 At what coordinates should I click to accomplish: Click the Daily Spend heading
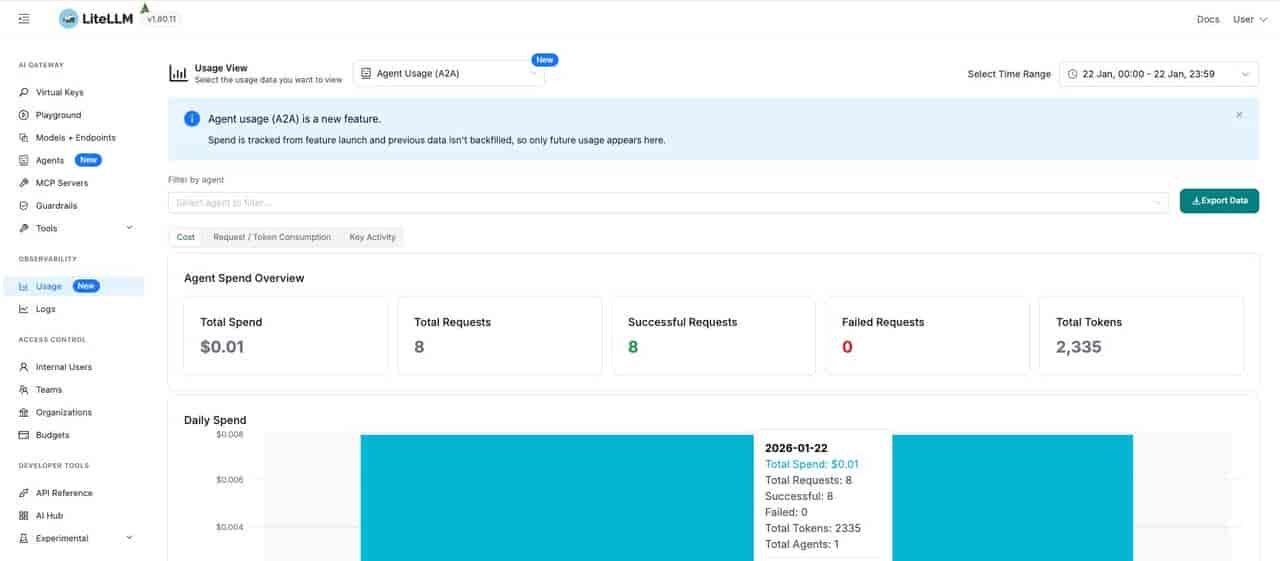(x=215, y=420)
